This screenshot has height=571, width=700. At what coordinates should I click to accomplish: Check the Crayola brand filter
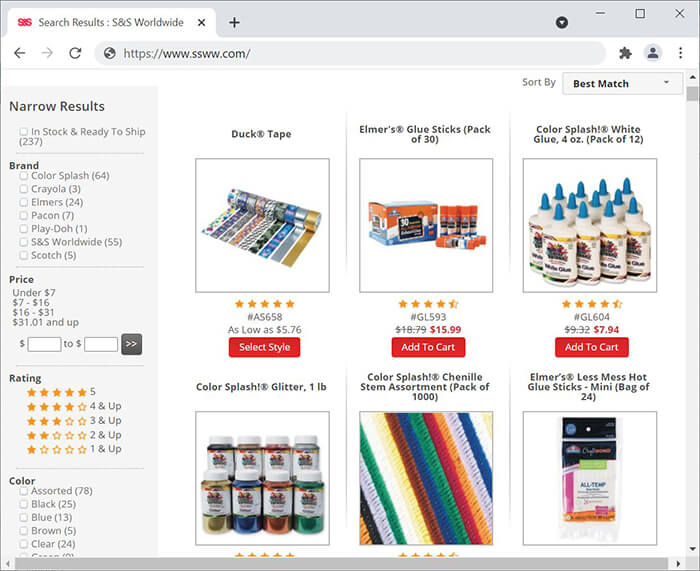point(24,189)
